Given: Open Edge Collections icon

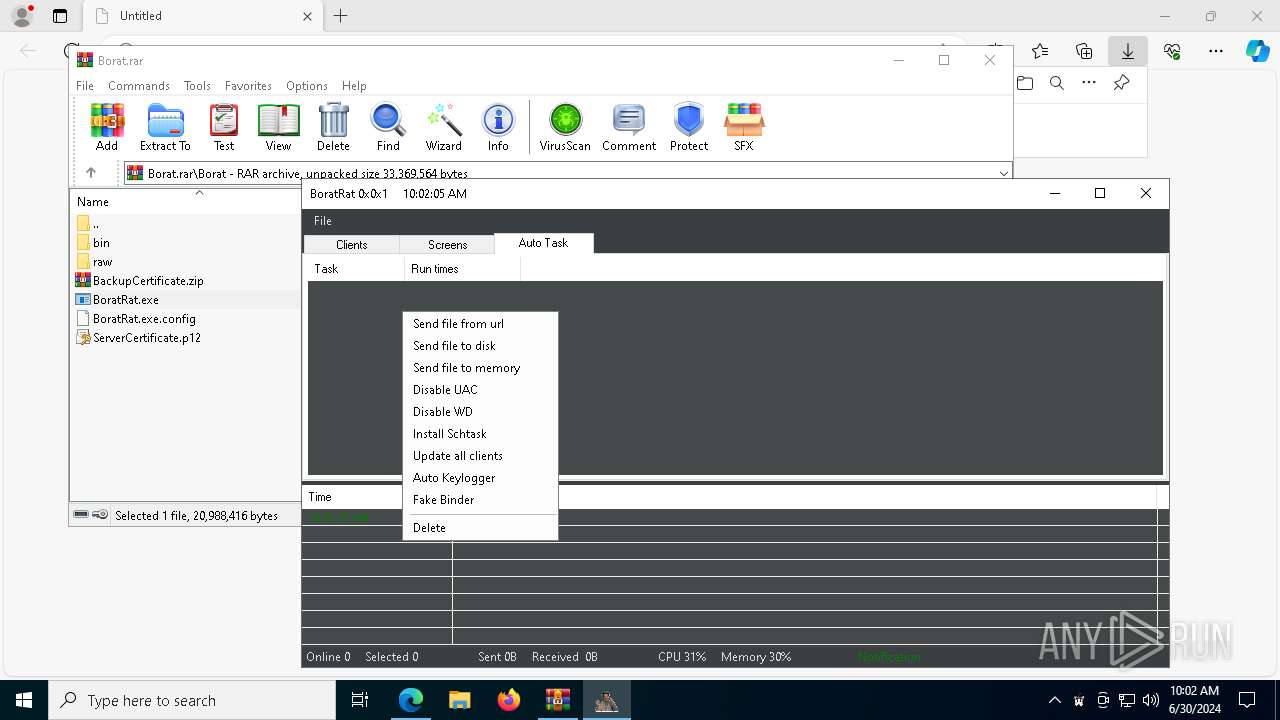Looking at the screenshot, I should (x=1084, y=51).
